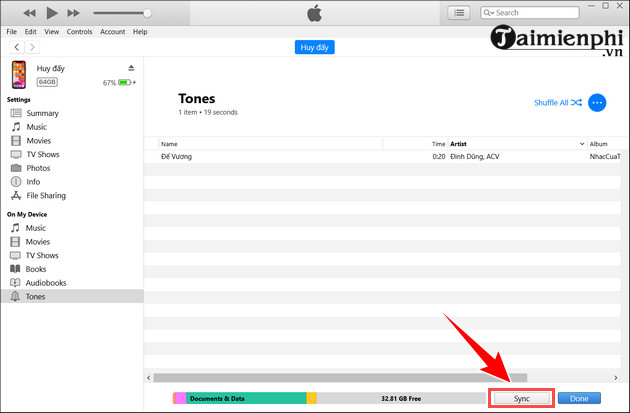Select Movies under Settings
This screenshot has width=630, height=413.
click(x=39, y=141)
